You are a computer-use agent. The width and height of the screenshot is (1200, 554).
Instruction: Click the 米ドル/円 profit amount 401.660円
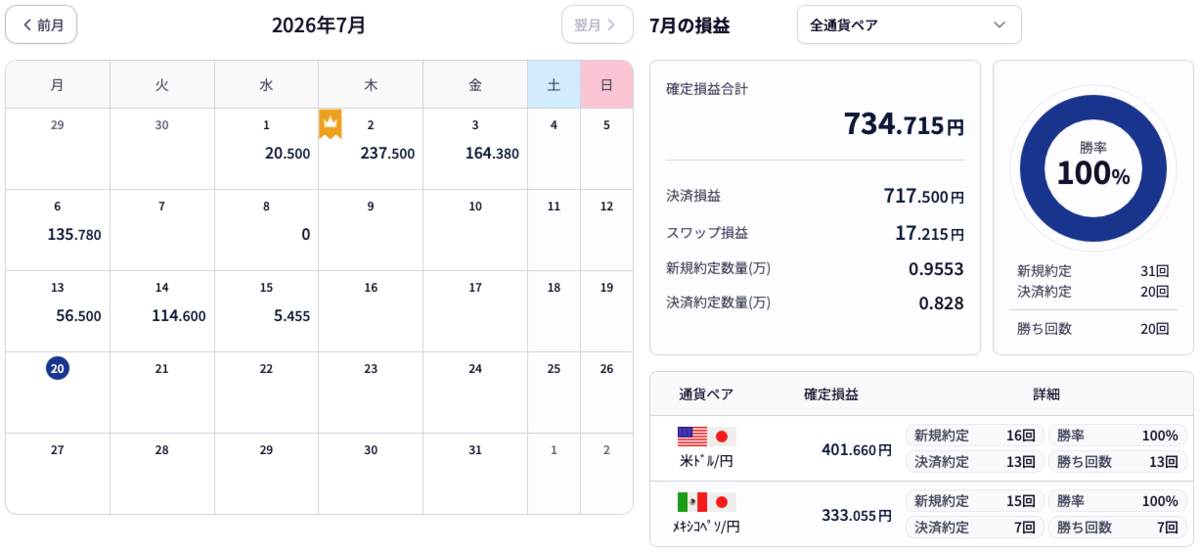coord(857,450)
